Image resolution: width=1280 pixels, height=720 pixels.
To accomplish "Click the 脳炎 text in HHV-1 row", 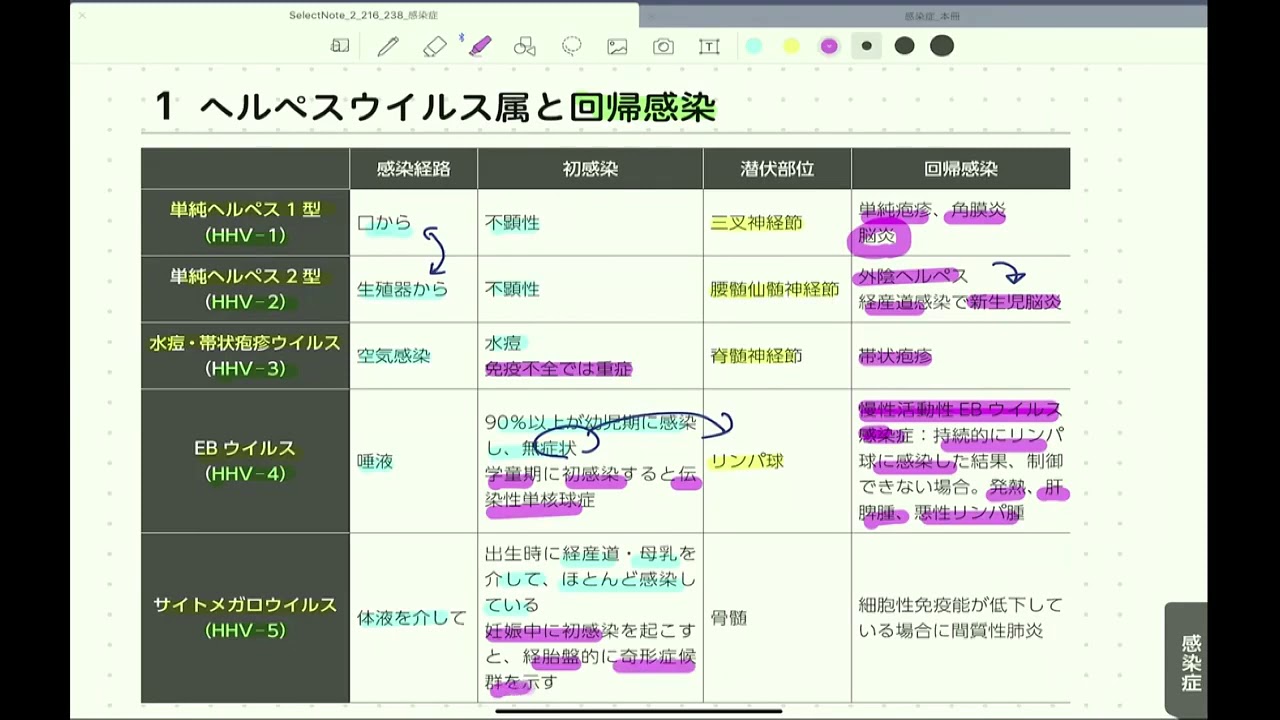I will pos(877,237).
